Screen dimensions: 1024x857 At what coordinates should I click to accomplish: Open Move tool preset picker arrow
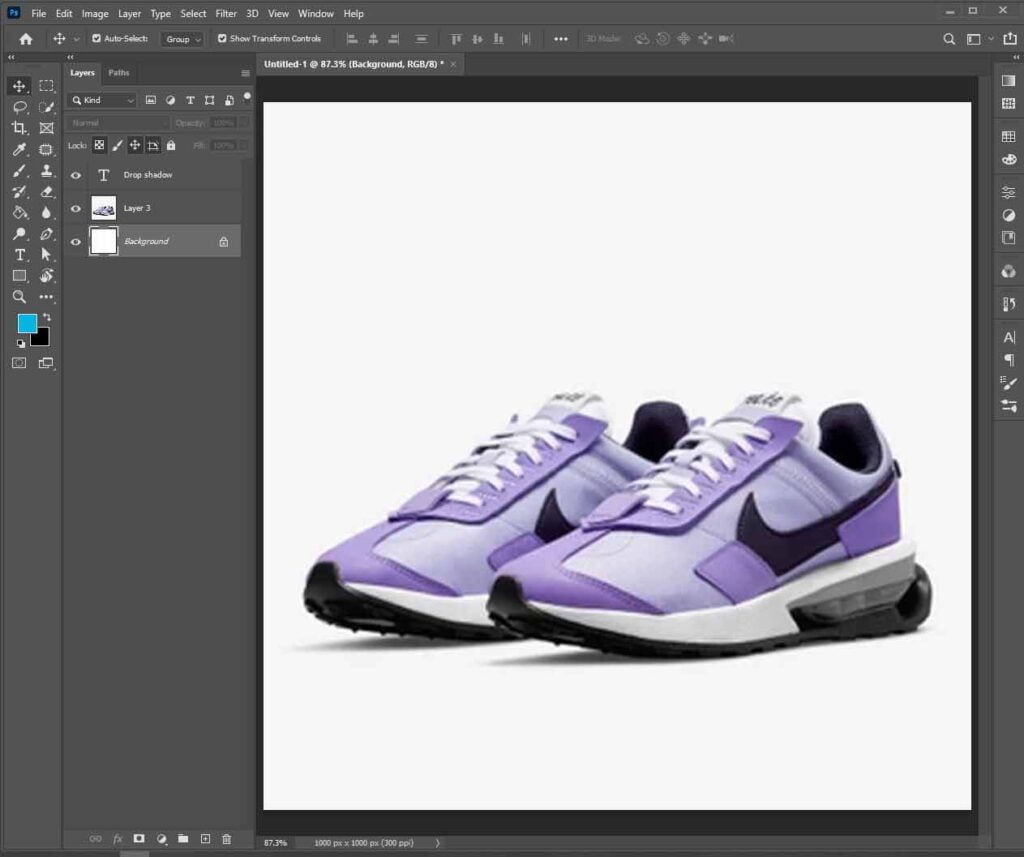tap(76, 39)
